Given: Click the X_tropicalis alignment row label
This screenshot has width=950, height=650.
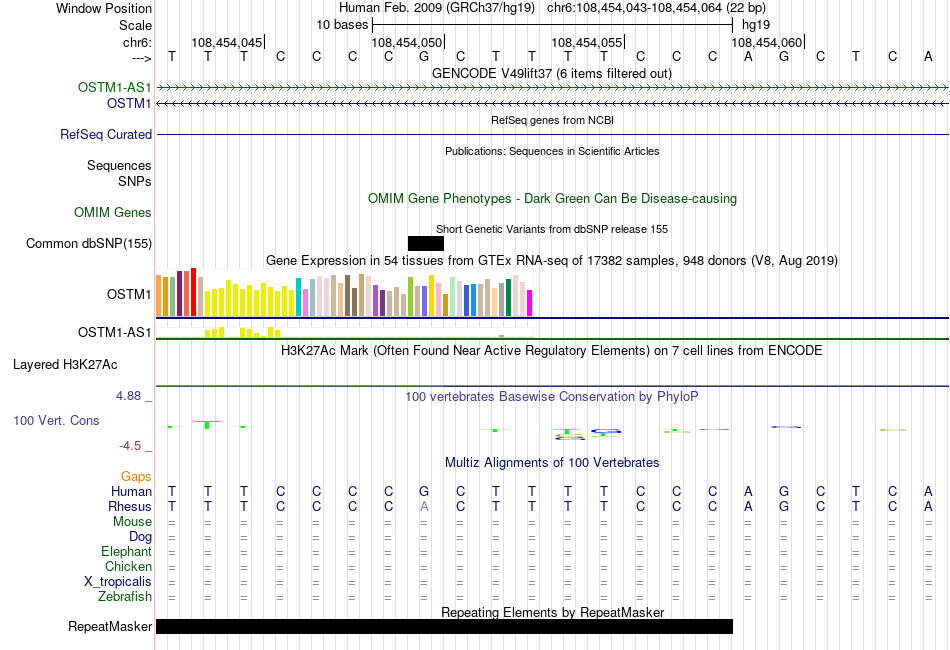Looking at the screenshot, I should tap(118, 582).
